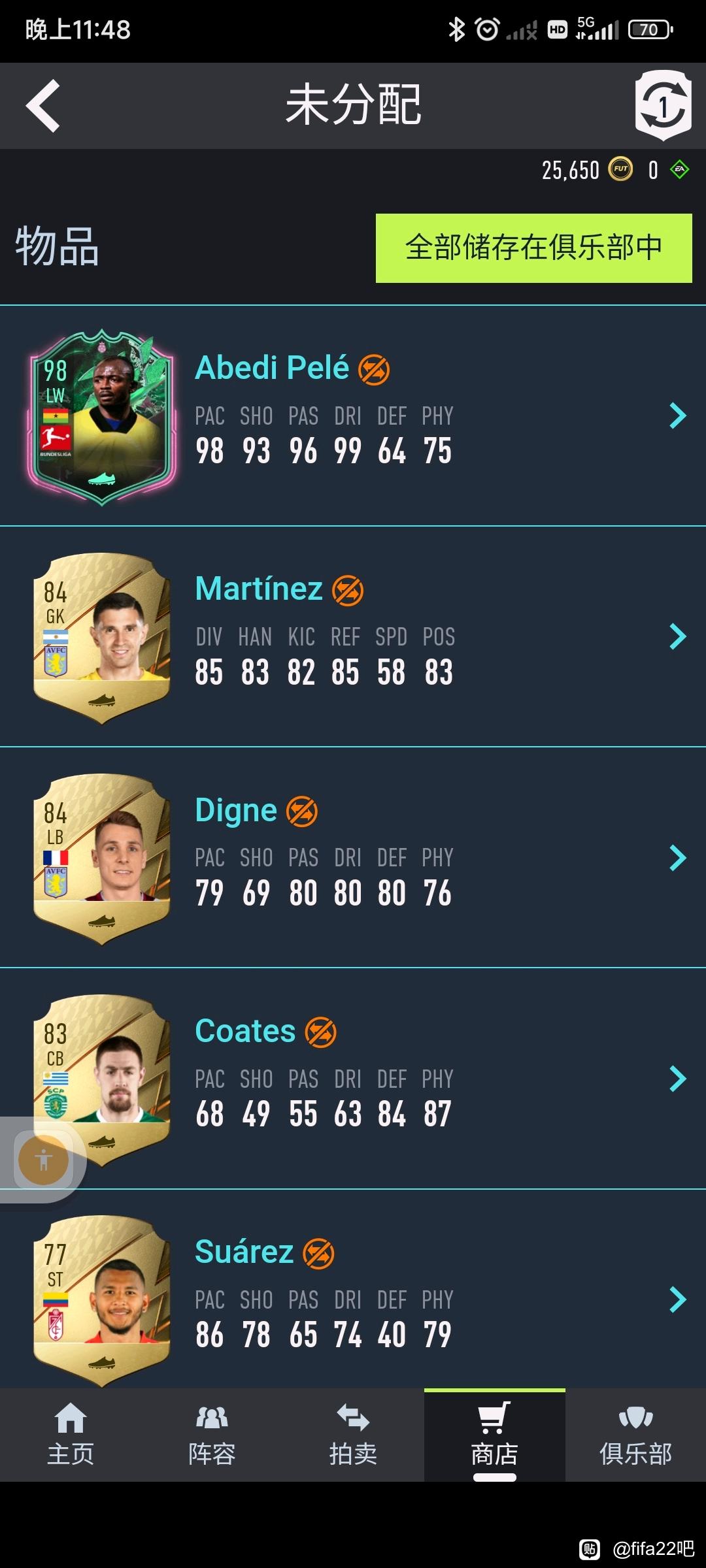
Task: Tap untradeable icon next to Digne
Action: point(302,811)
